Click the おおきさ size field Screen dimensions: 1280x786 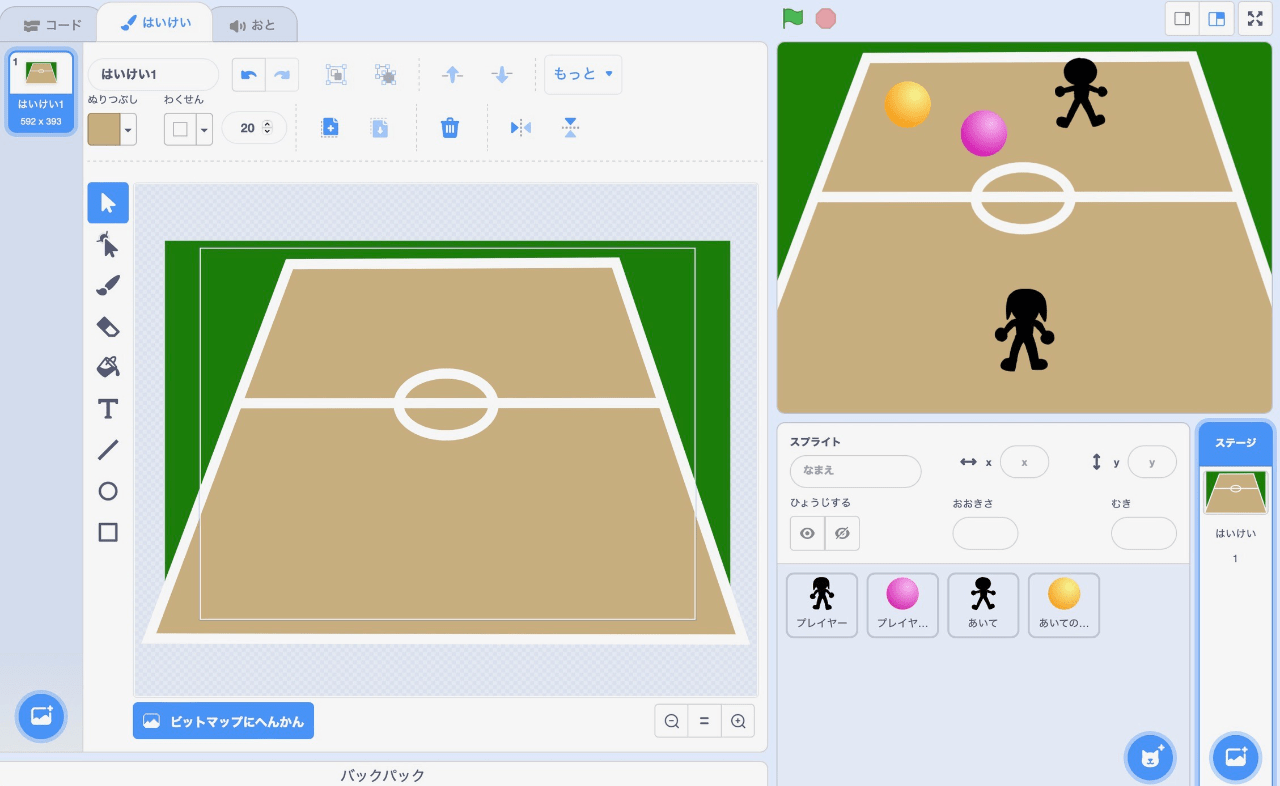[985, 533]
